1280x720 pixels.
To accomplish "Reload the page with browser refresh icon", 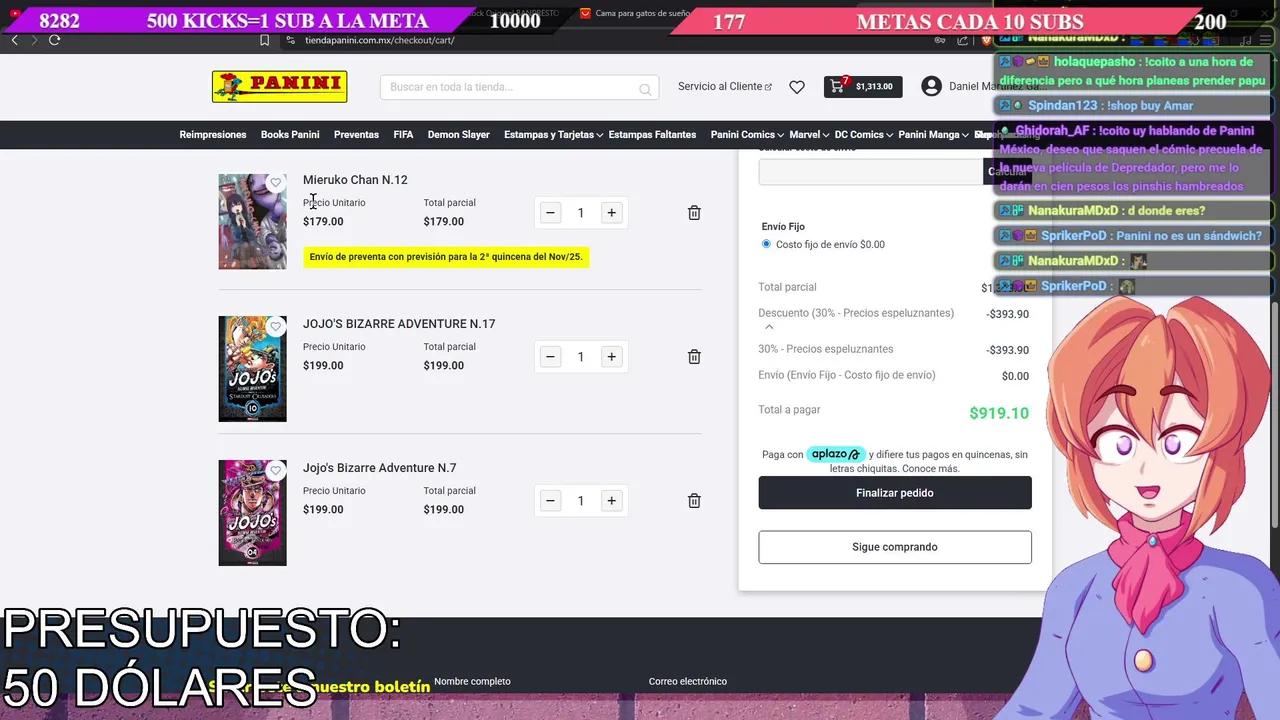I will 54,40.
